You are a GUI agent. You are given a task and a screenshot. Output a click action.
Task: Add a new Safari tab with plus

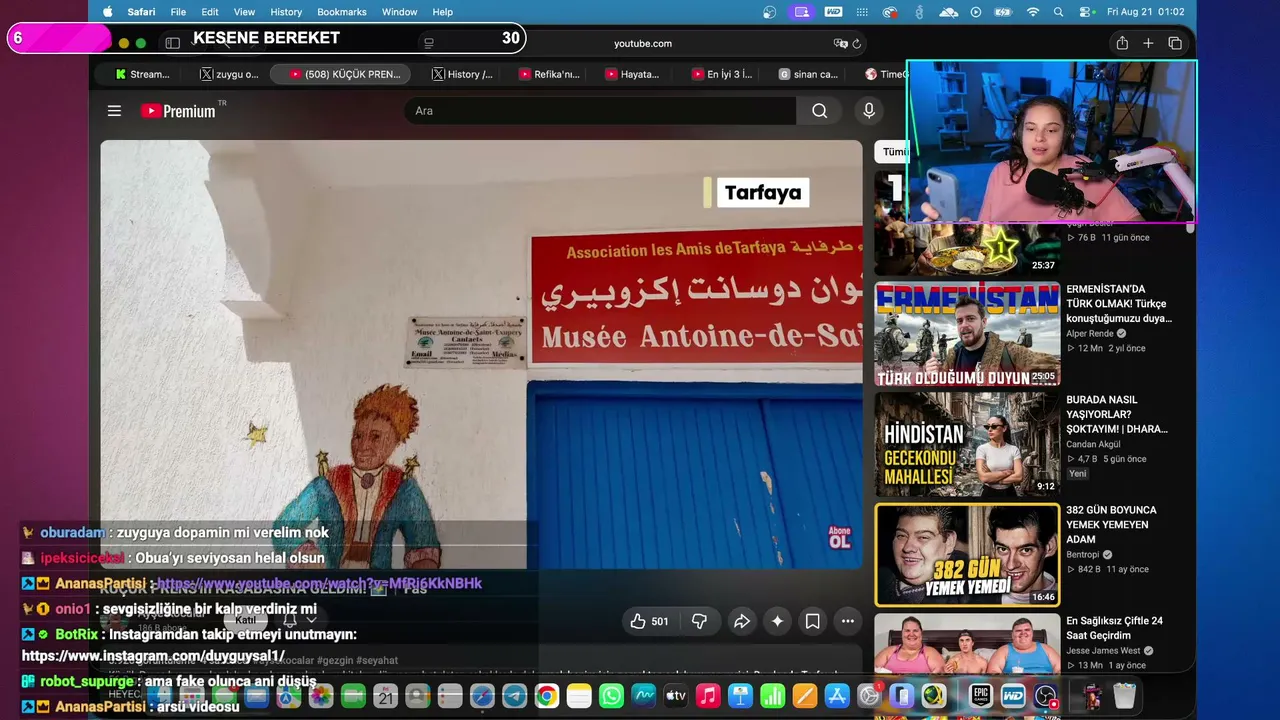(x=1148, y=43)
